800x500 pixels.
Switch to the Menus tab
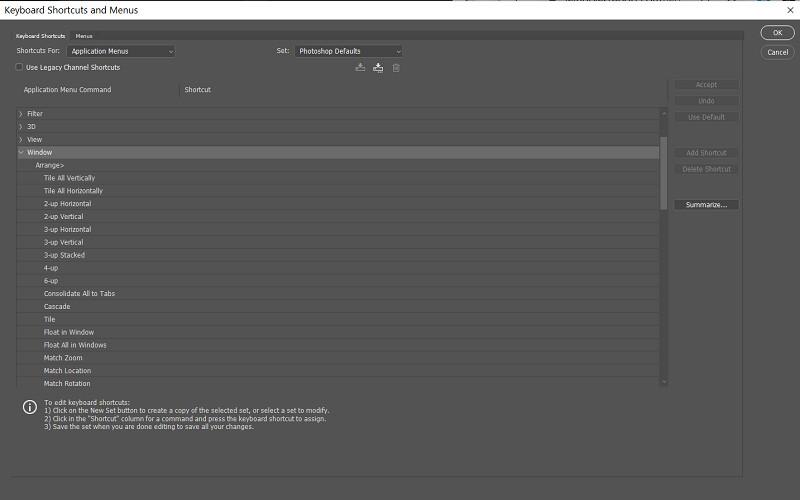pyautogui.click(x=84, y=36)
